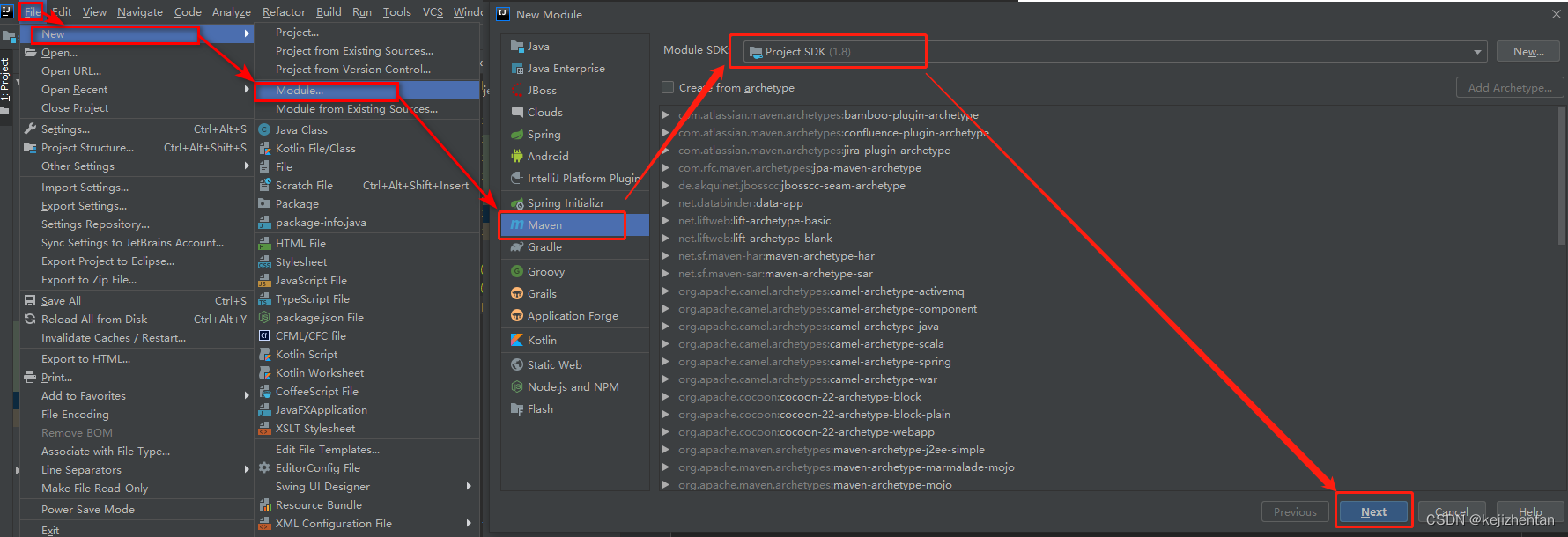Select the Android robot icon
Screen dimensions: 1568x537
point(517,157)
